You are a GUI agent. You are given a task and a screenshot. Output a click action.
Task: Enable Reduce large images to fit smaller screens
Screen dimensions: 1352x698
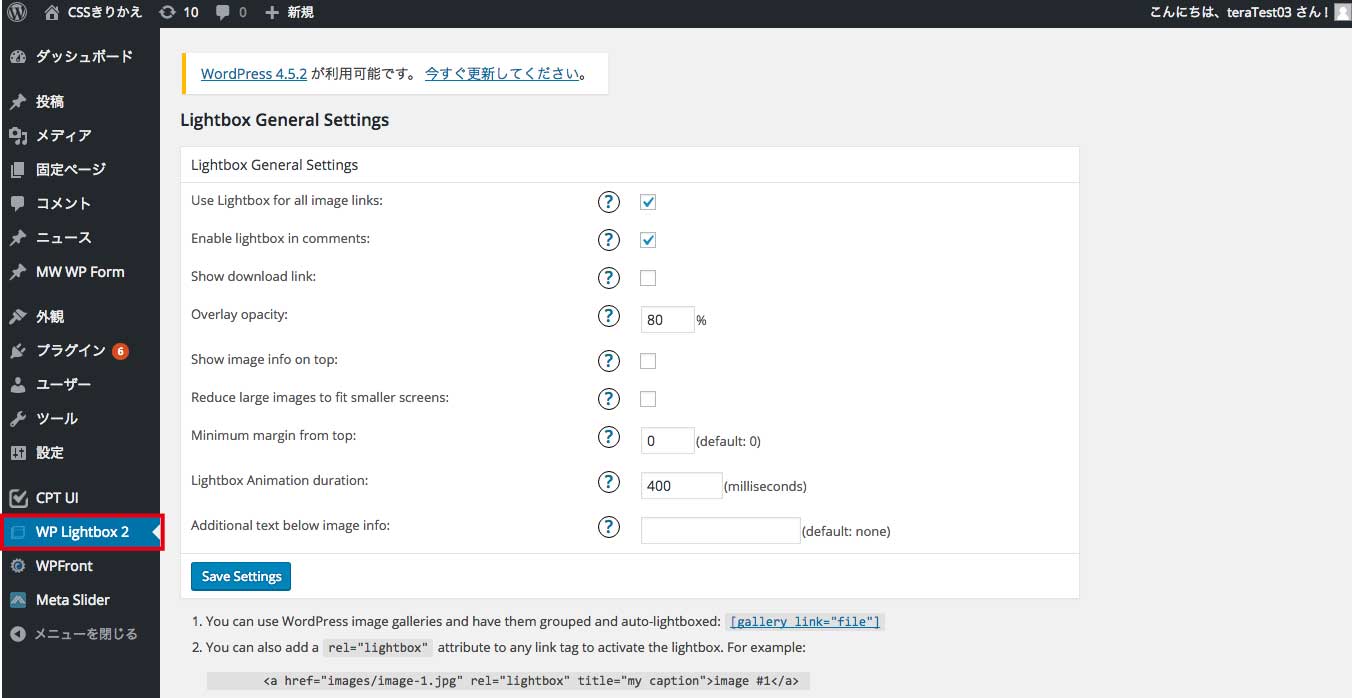click(x=647, y=398)
